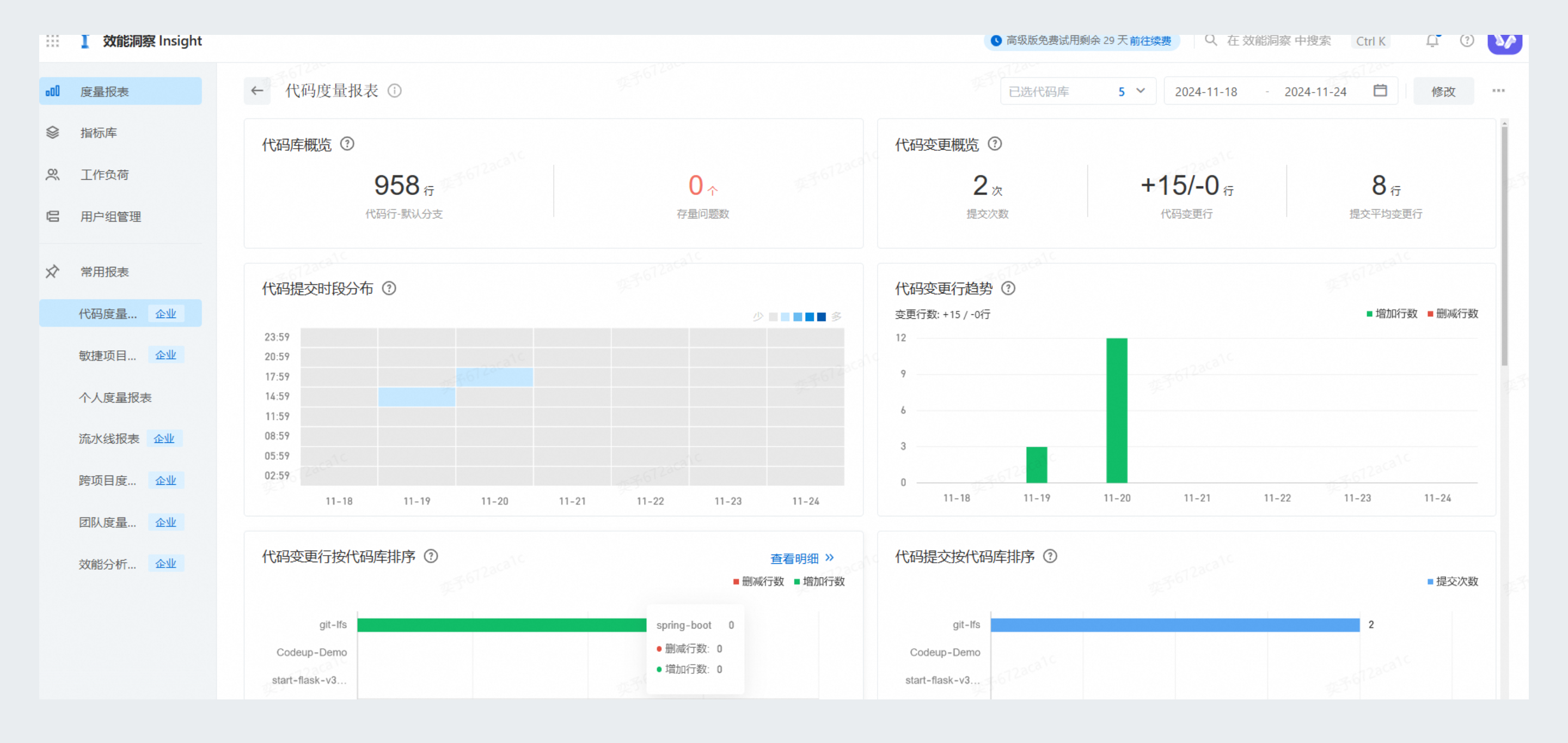Click the Insight logo icon
The width and height of the screenshot is (1568, 743).
point(85,41)
